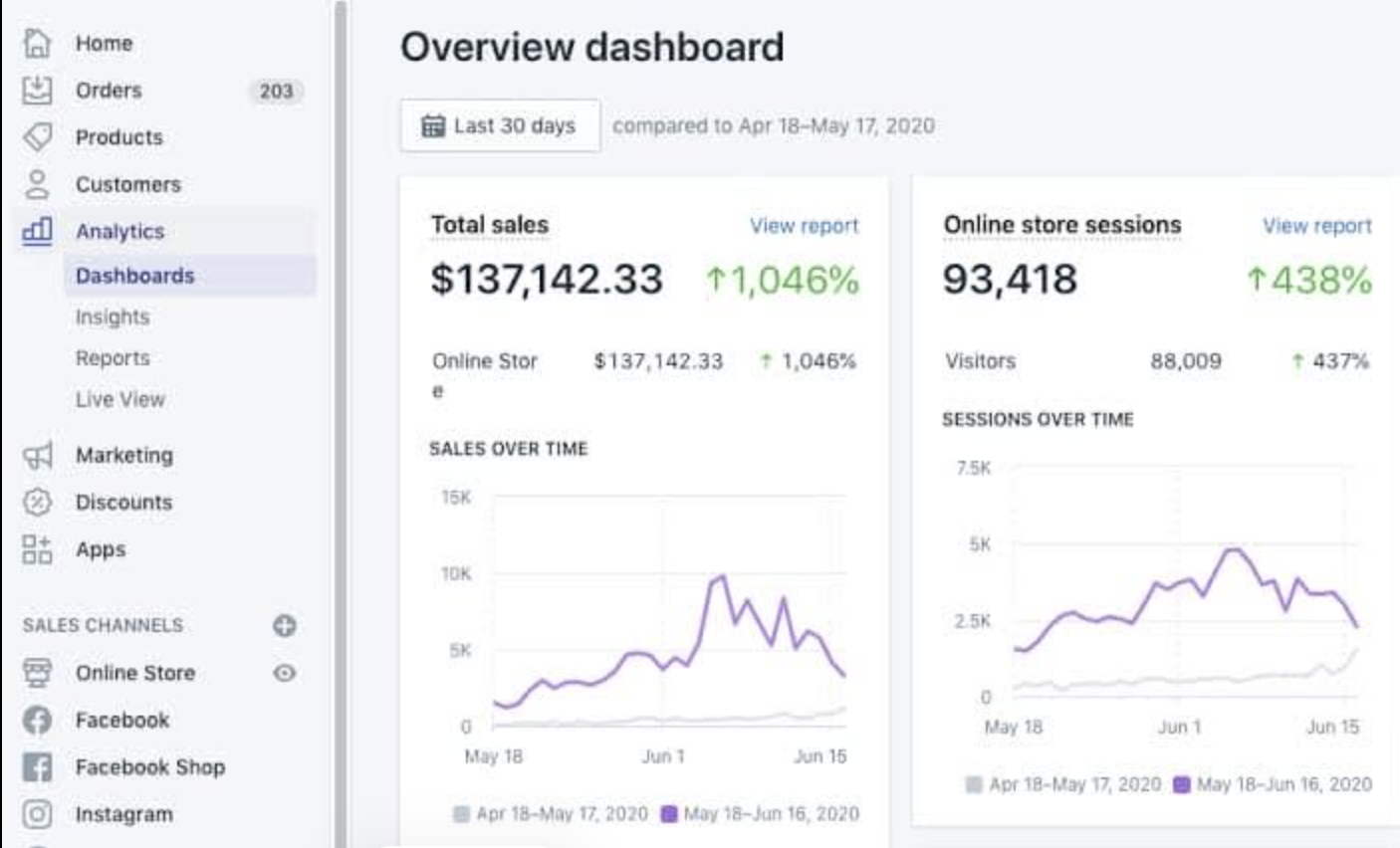Click the Facebook Shop icon

pyautogui.click(x=37, y=766)
